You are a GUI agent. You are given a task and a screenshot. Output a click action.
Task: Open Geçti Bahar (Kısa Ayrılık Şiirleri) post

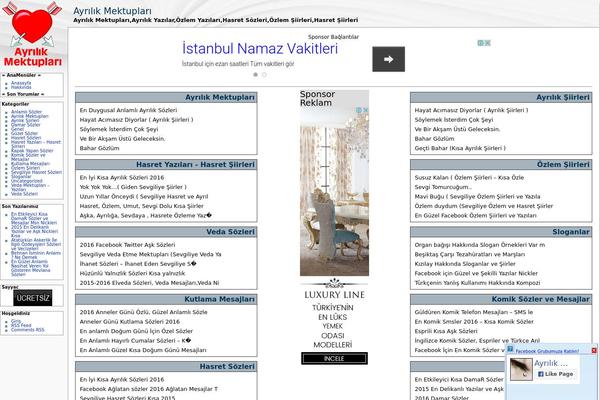coord(460,148)
